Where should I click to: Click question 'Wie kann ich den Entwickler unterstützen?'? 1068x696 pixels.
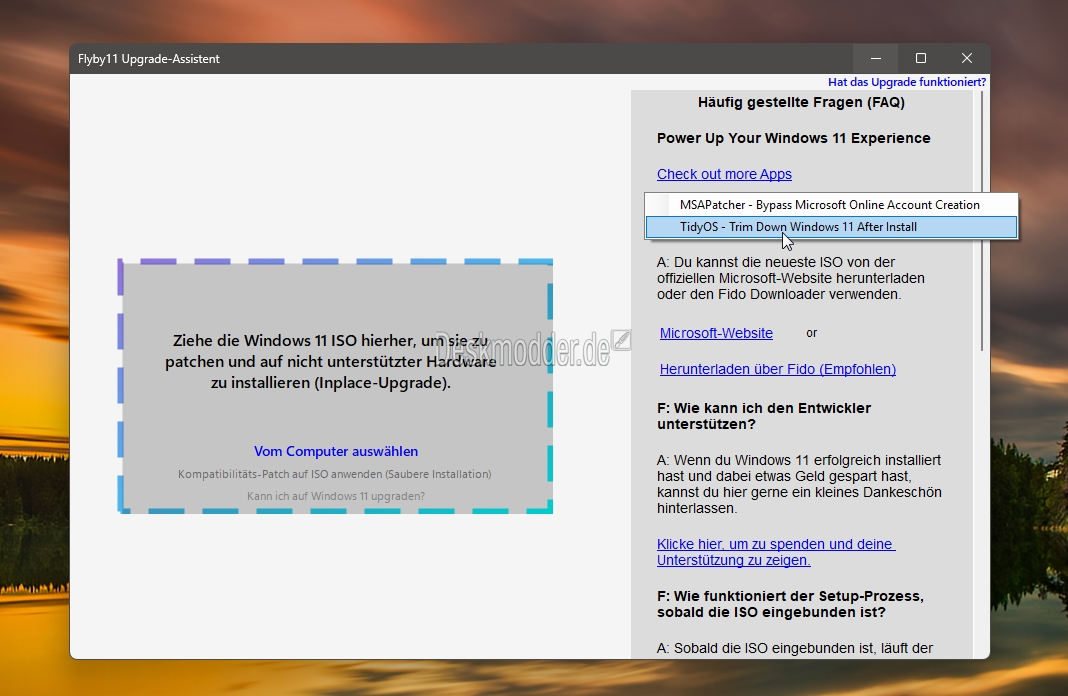click(764, 416)
